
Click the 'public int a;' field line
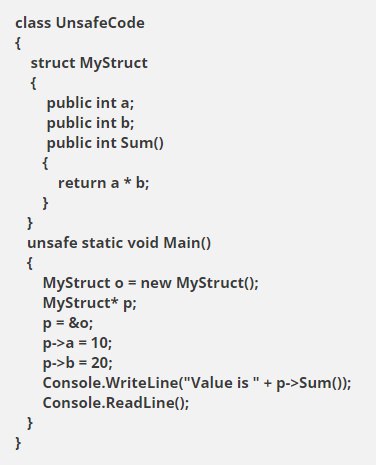pos(90,103)
